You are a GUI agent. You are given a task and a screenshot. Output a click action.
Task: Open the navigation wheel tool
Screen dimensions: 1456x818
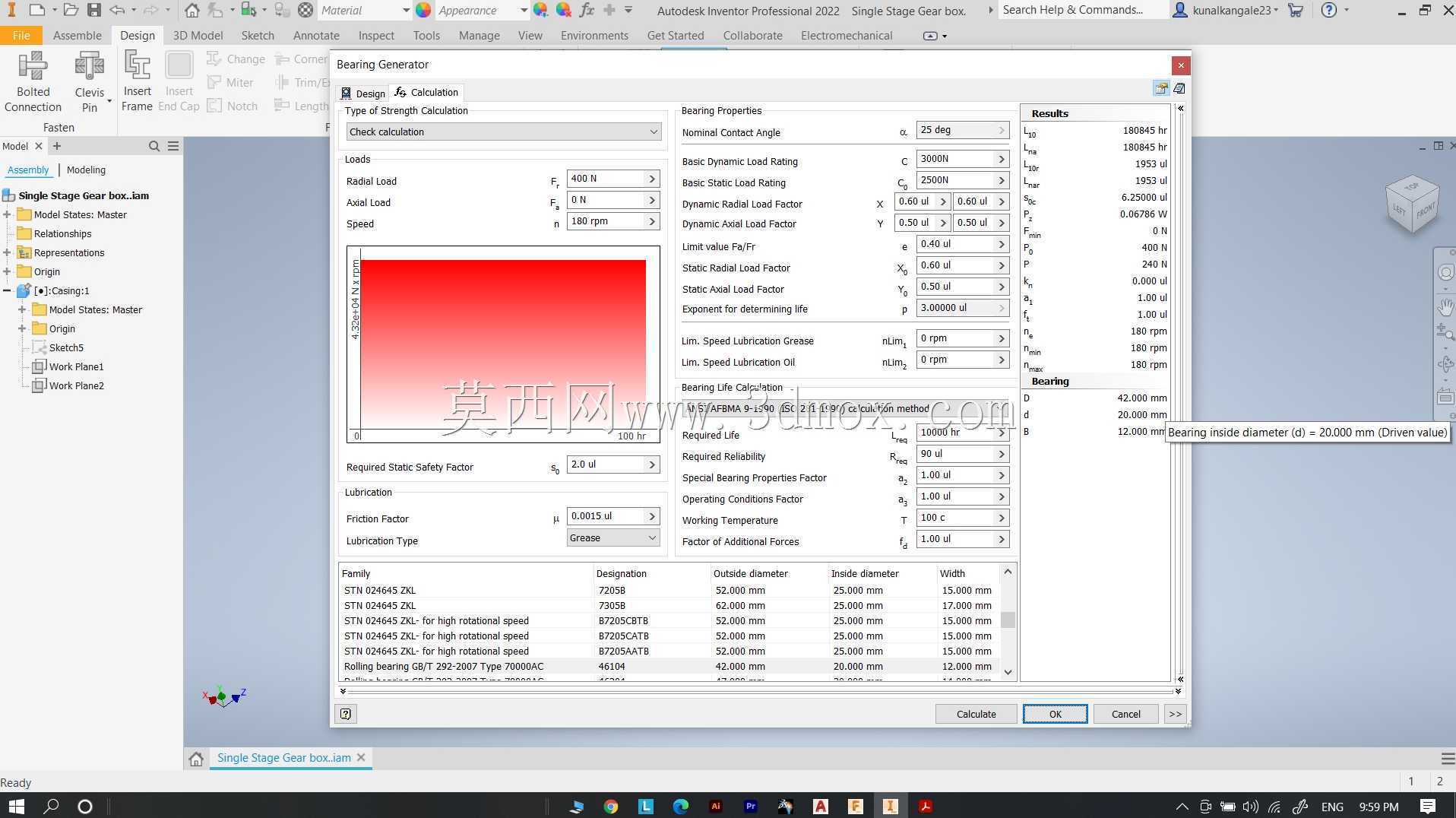pos(1445,272)
